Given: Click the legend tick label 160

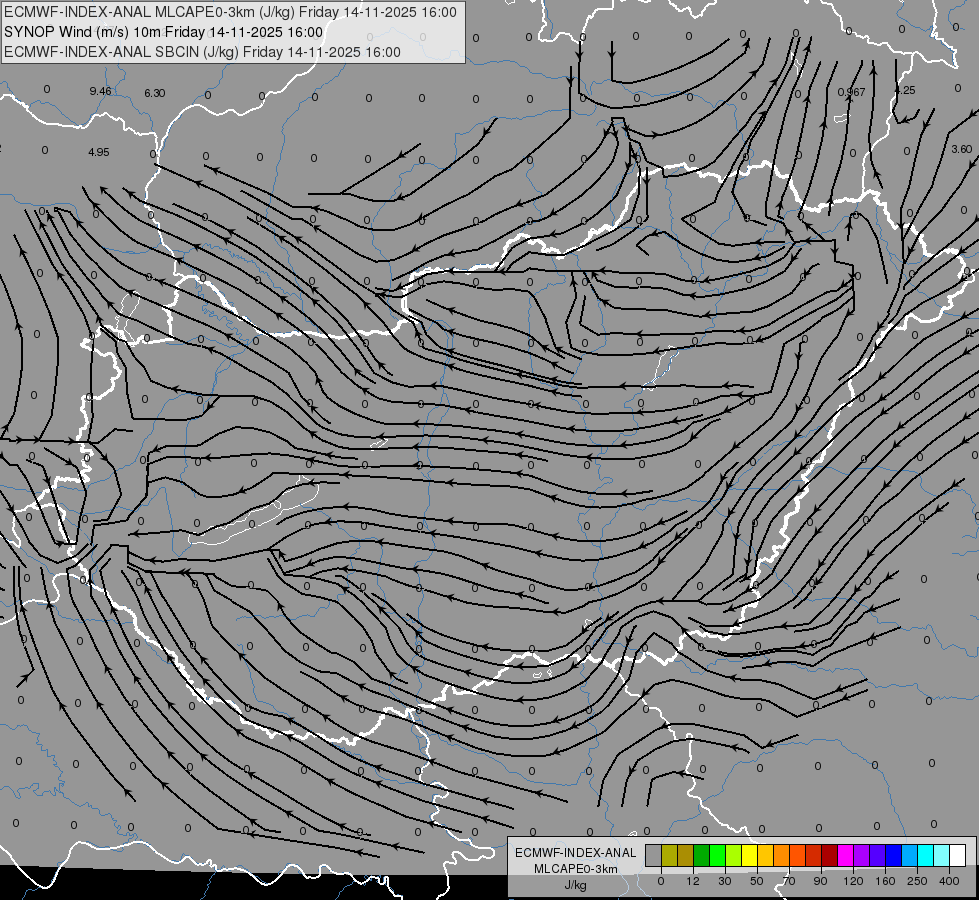Looking at the screenshot, I should pos(885,881).
